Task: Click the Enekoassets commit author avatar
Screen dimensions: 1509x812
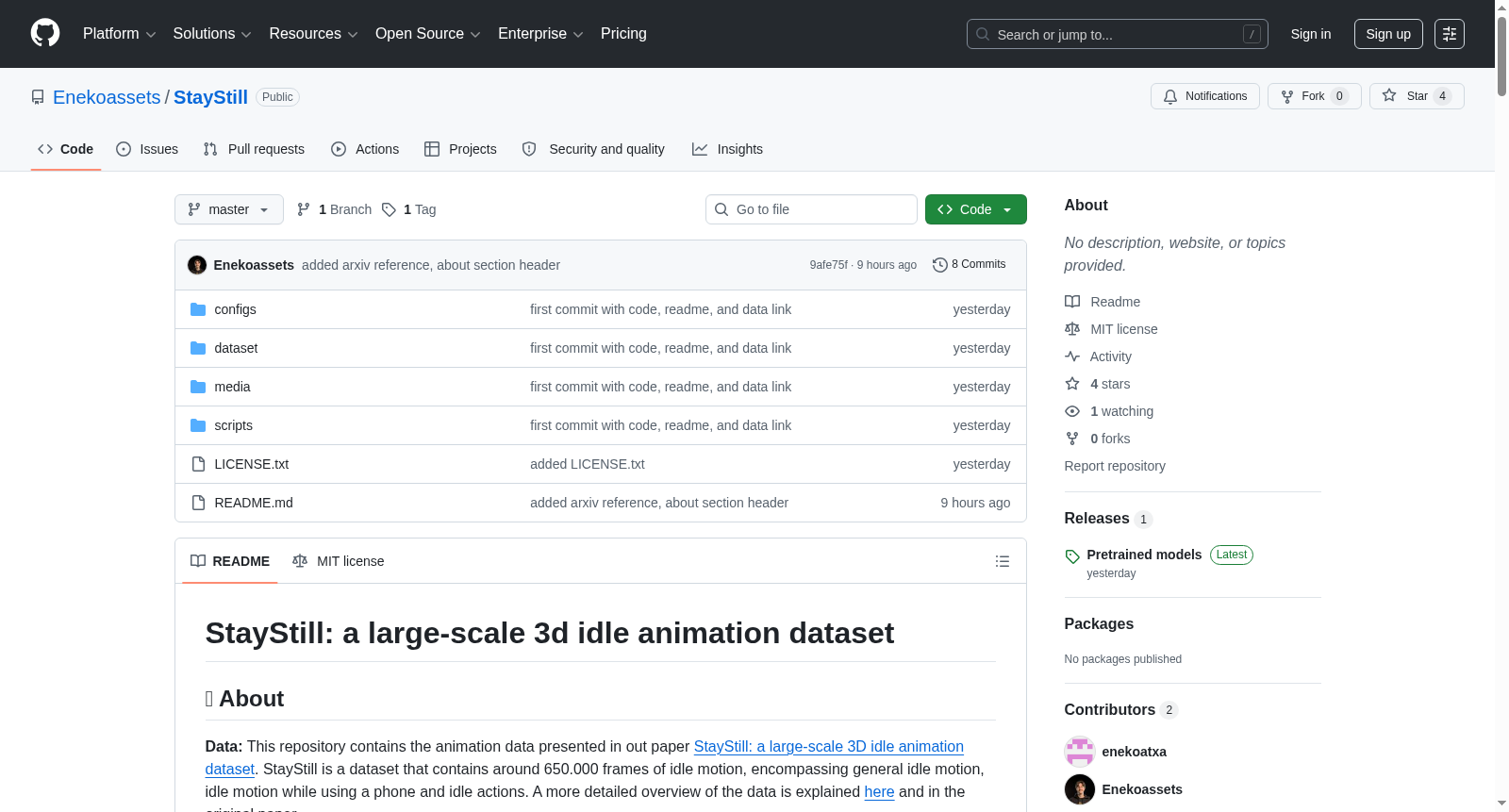Action: tap(197, 265)
